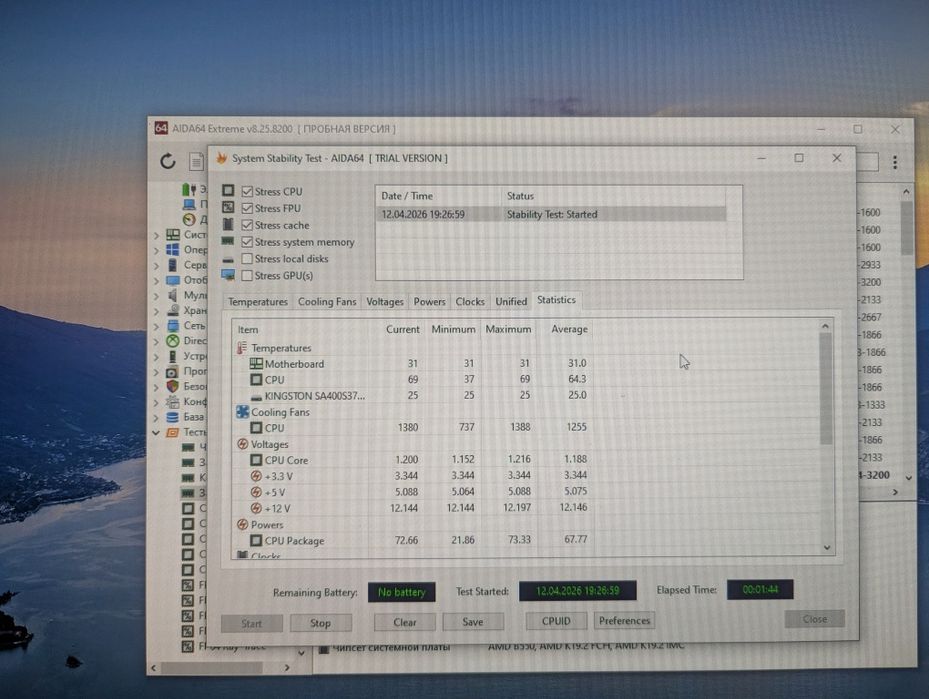Screen dimensions: 929x699
Task: Enable Stress GPU(s)
Action: coord(247,275)
